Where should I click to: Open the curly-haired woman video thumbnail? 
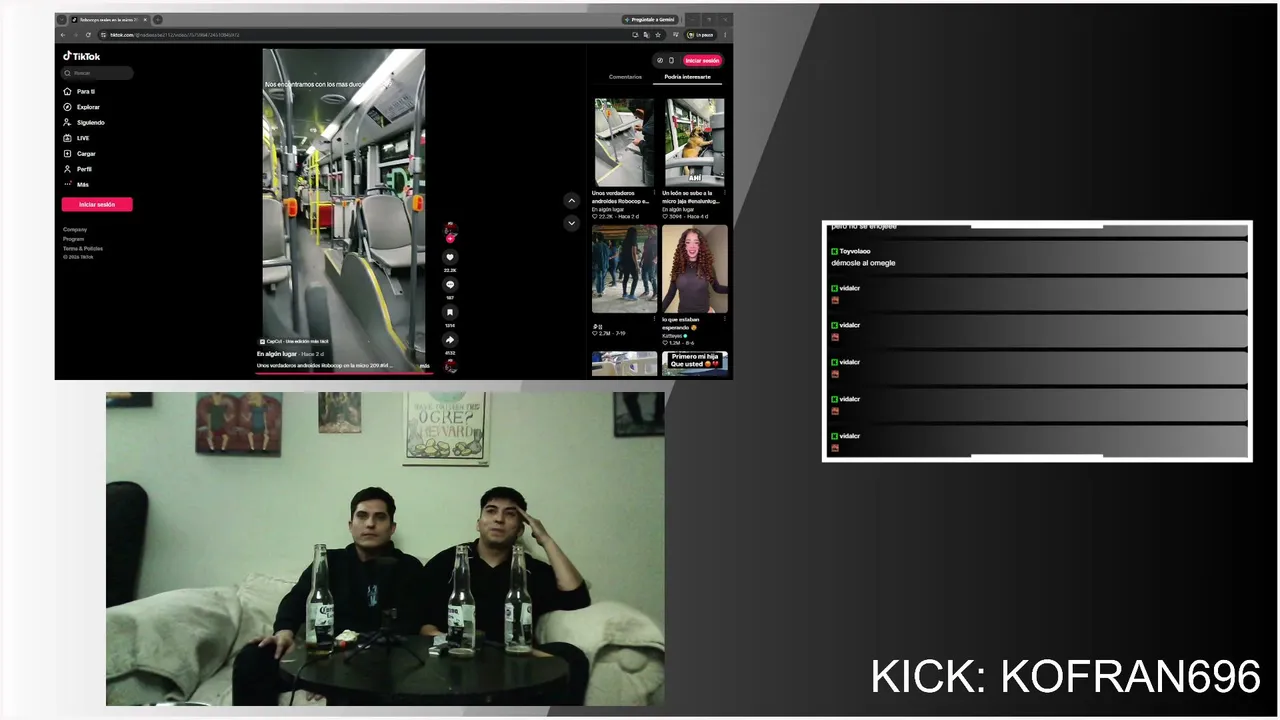coord(694,269)
